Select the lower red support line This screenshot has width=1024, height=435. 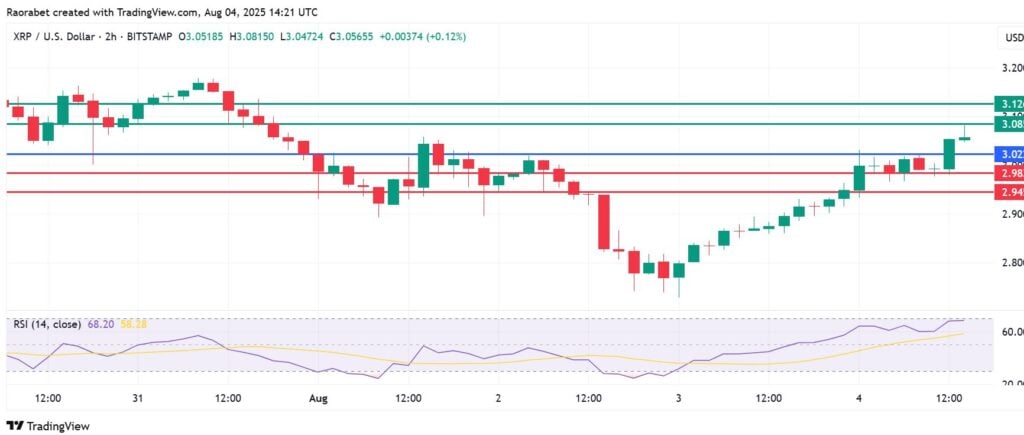pos(500,192)
